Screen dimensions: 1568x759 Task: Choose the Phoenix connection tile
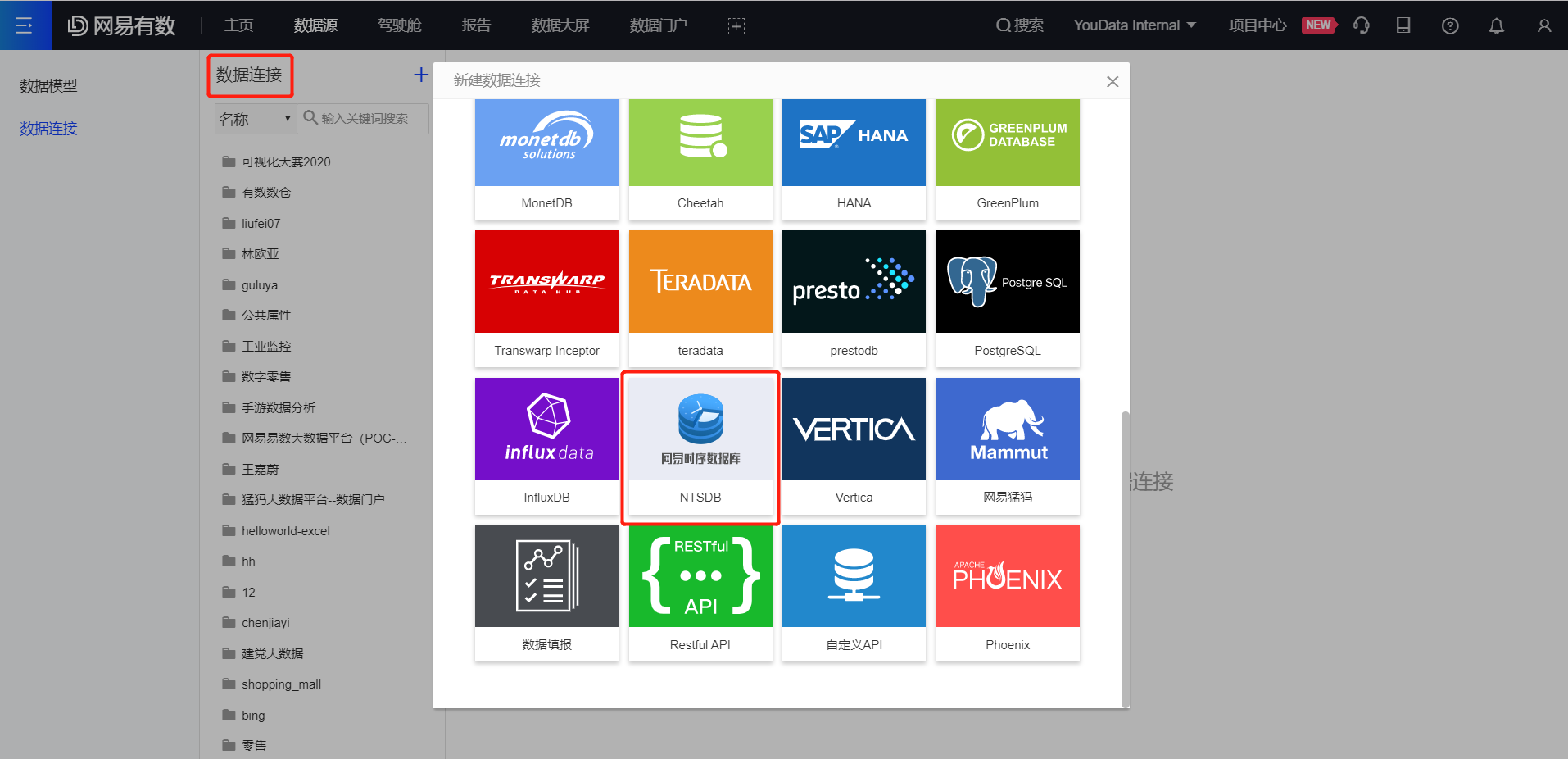click(1008, 593)
